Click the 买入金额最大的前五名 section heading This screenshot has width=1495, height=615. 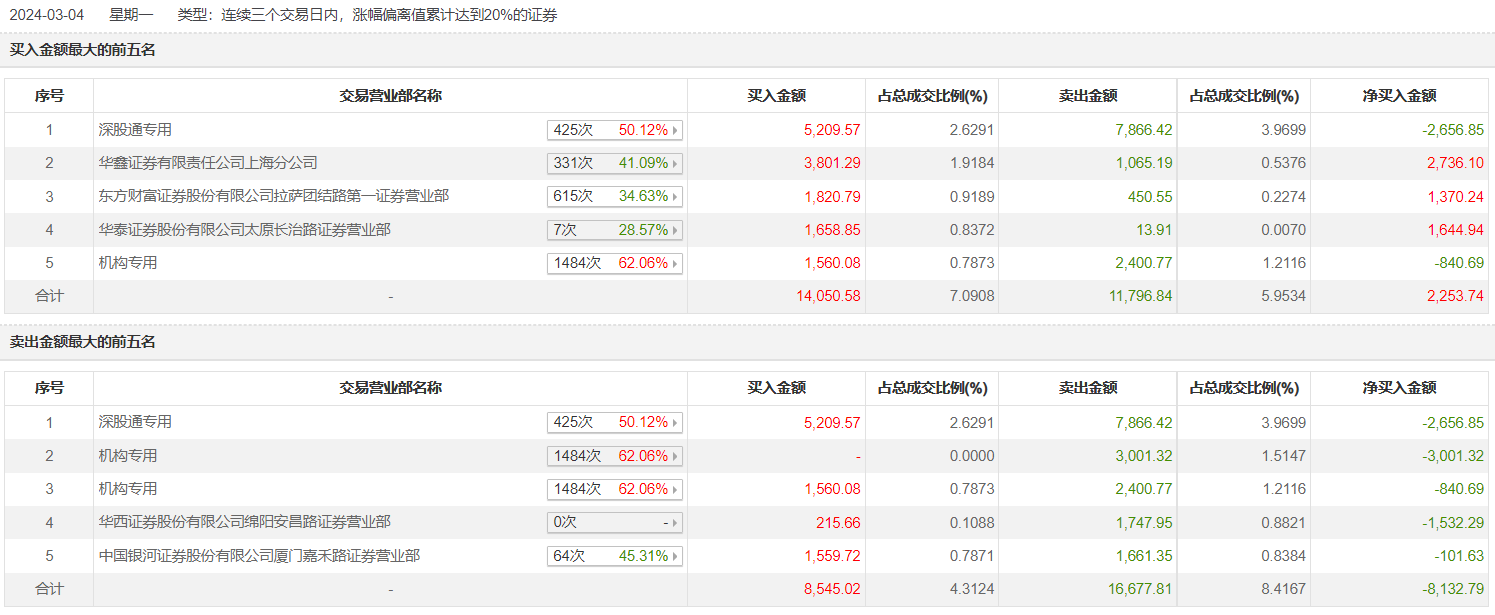click(x=83, y=49)
